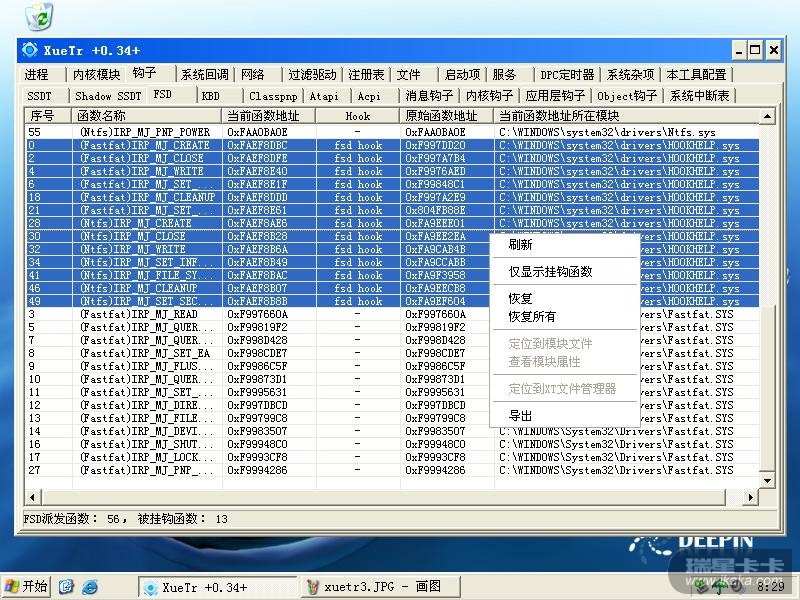Sort by 函数名称 column header
Image resolution: width=800 pixels, height=600 pixels.
point(146,116)
